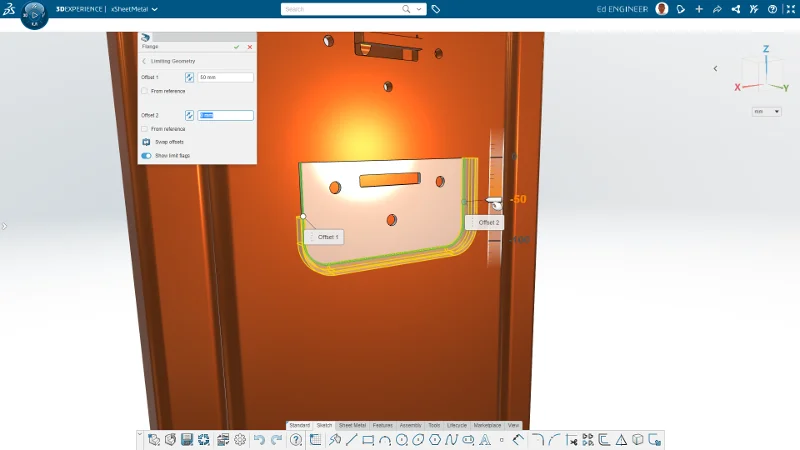This screenshot has height=450, width=800.
Task: Go back using Limiting Geometry chevron
Action: click(145, 61)
